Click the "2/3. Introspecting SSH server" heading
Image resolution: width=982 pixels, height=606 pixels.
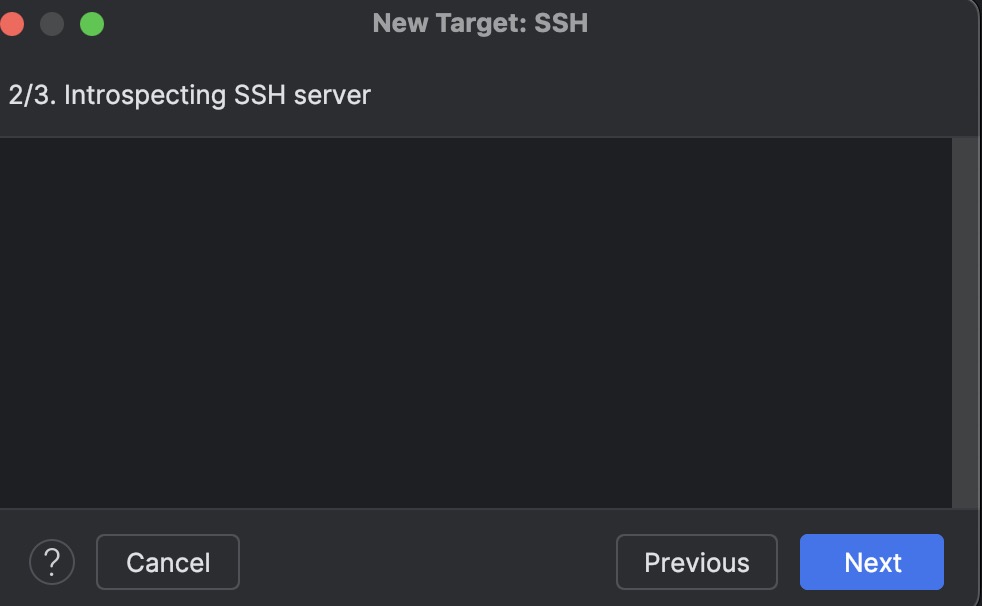click(x=190, y=95)
